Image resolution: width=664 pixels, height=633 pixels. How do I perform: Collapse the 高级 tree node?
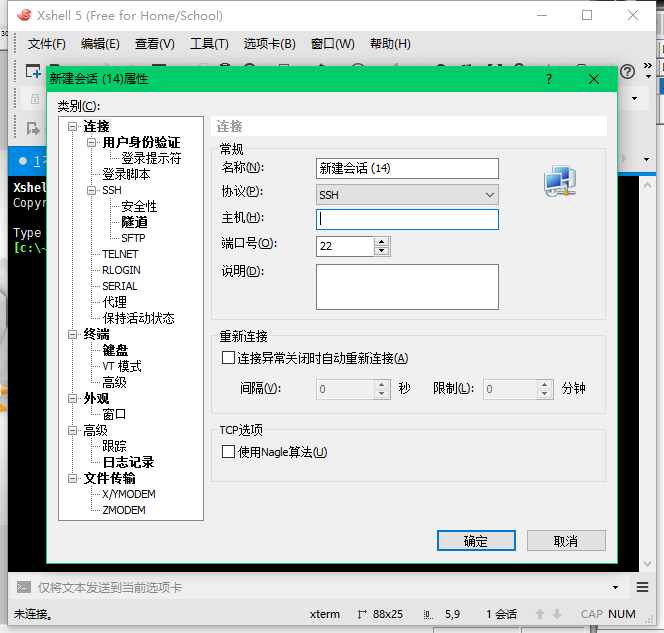pyautogui.click(x=73, y=431)
